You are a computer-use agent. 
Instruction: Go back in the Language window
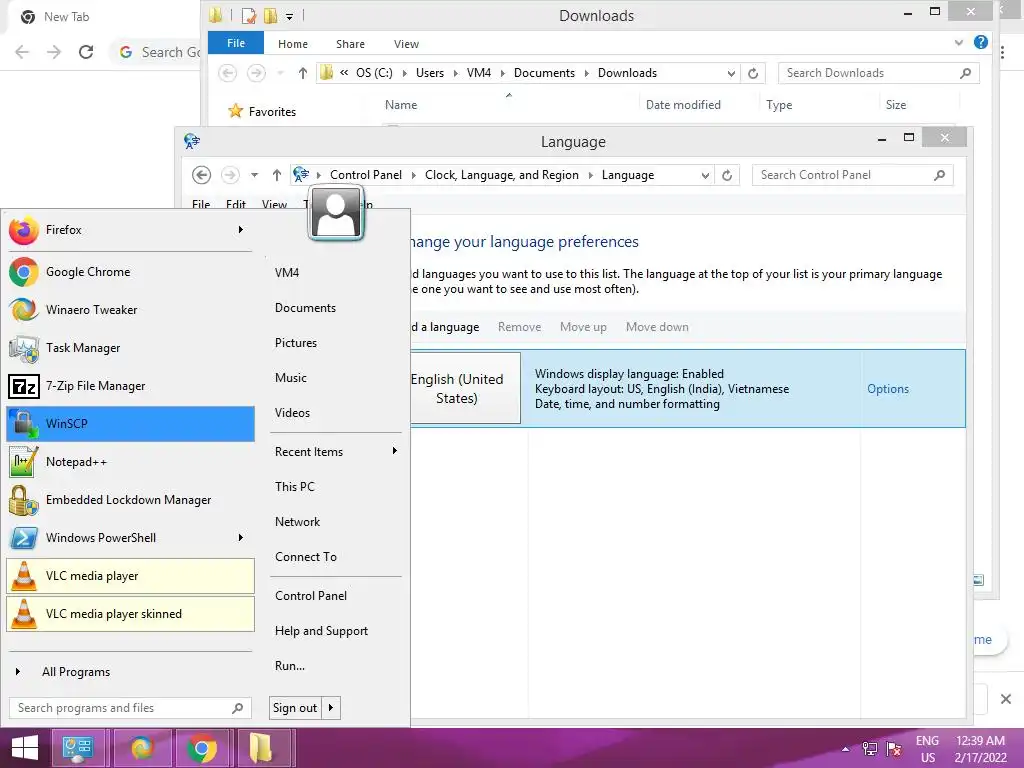pos(201,175)
